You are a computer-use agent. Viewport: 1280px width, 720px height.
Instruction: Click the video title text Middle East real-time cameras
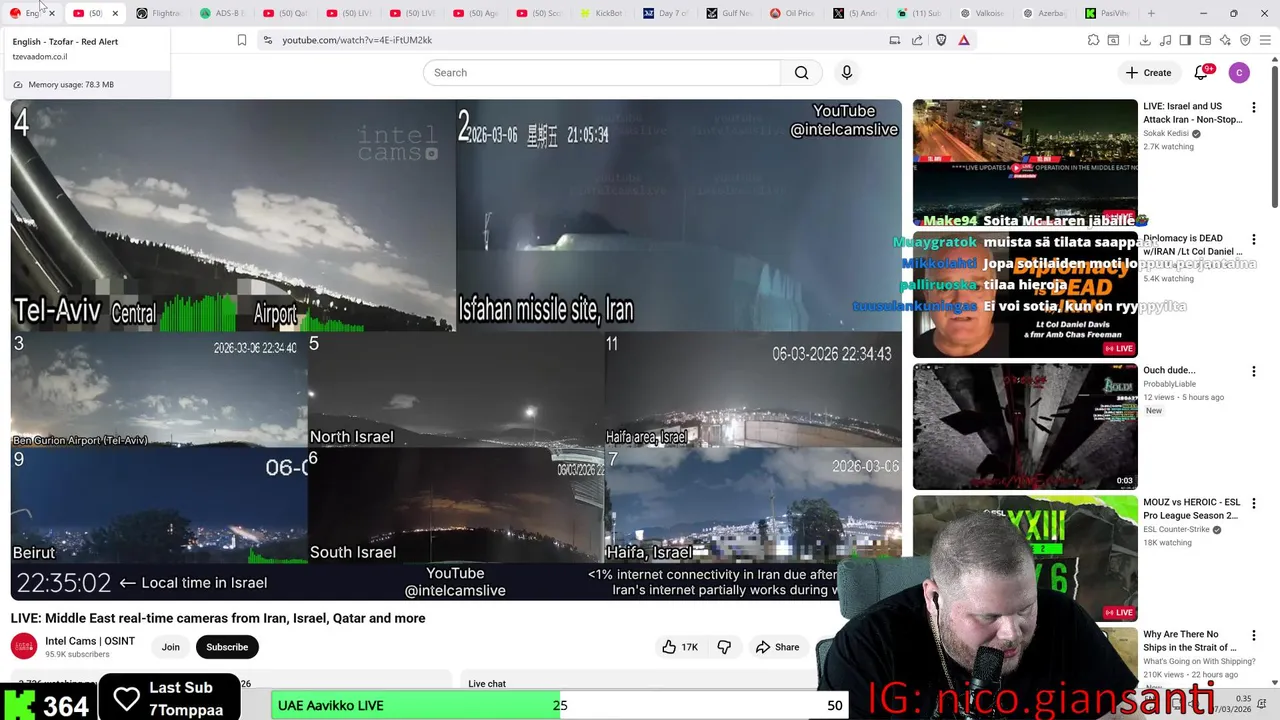(x=218, y=618)
